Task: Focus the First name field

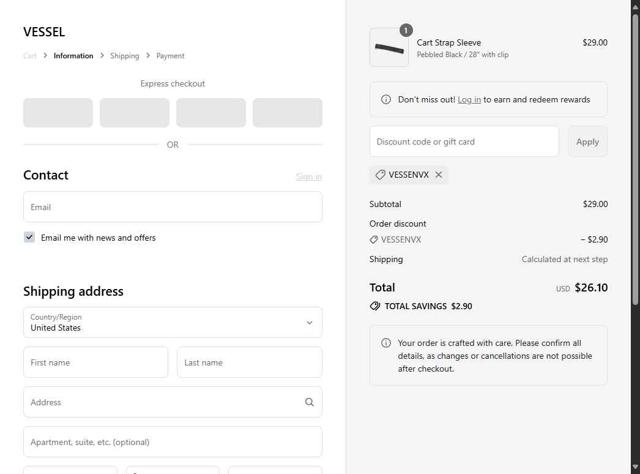Action: 96,362
